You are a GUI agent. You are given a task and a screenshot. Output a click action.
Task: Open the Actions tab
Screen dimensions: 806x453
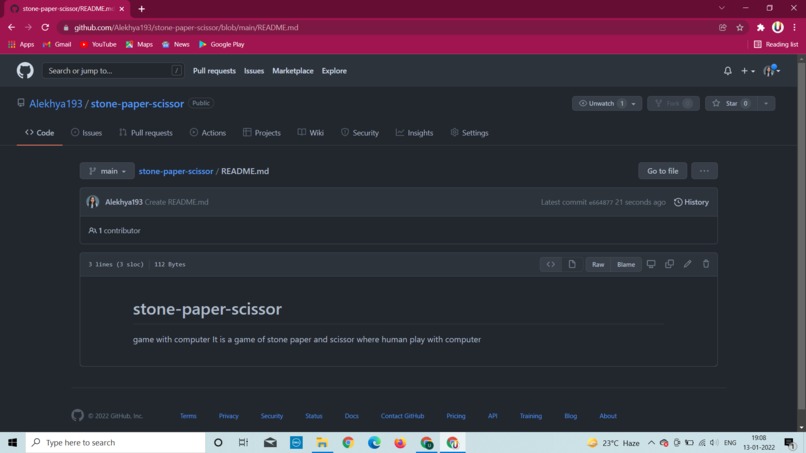click(x=208, y=133)
